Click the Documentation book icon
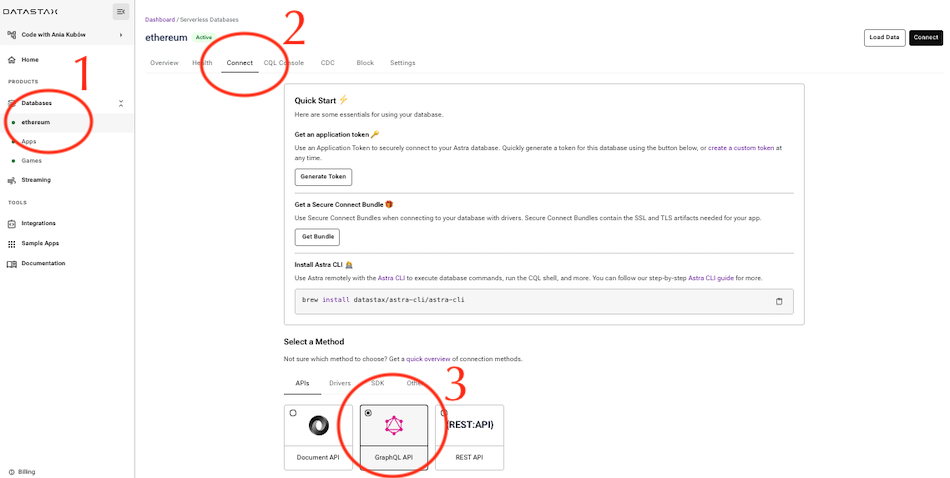Screen dimensions: 950x478 click(12, 264)
